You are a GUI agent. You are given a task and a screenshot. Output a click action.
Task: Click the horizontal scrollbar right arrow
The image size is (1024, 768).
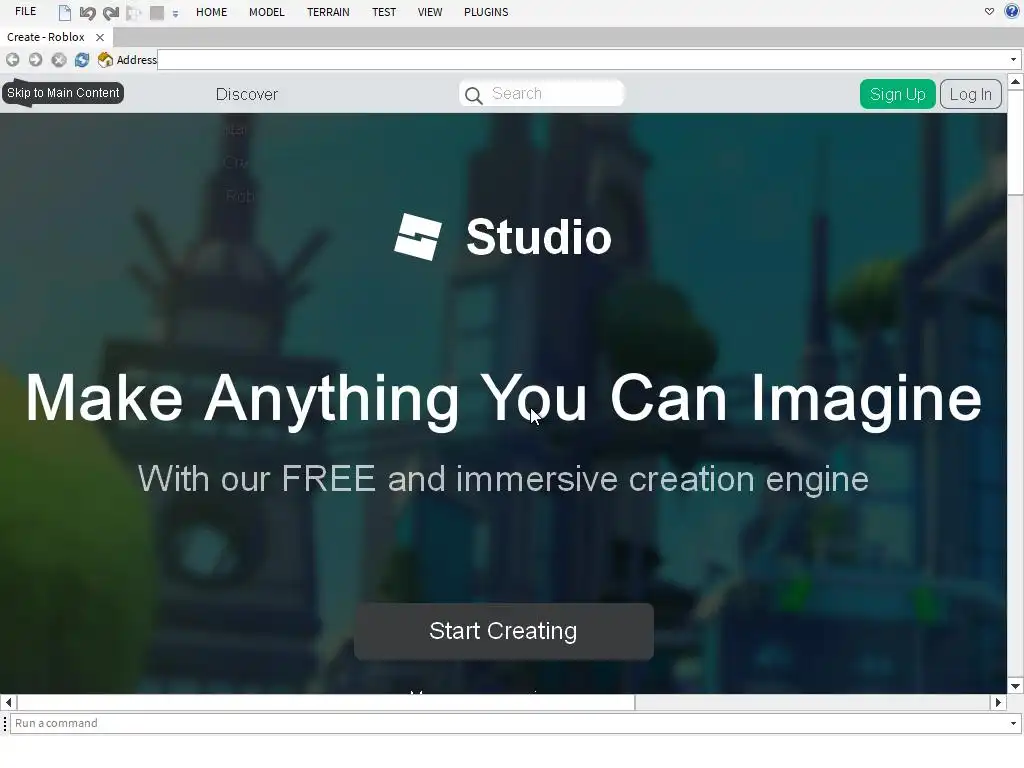(998, 702)
